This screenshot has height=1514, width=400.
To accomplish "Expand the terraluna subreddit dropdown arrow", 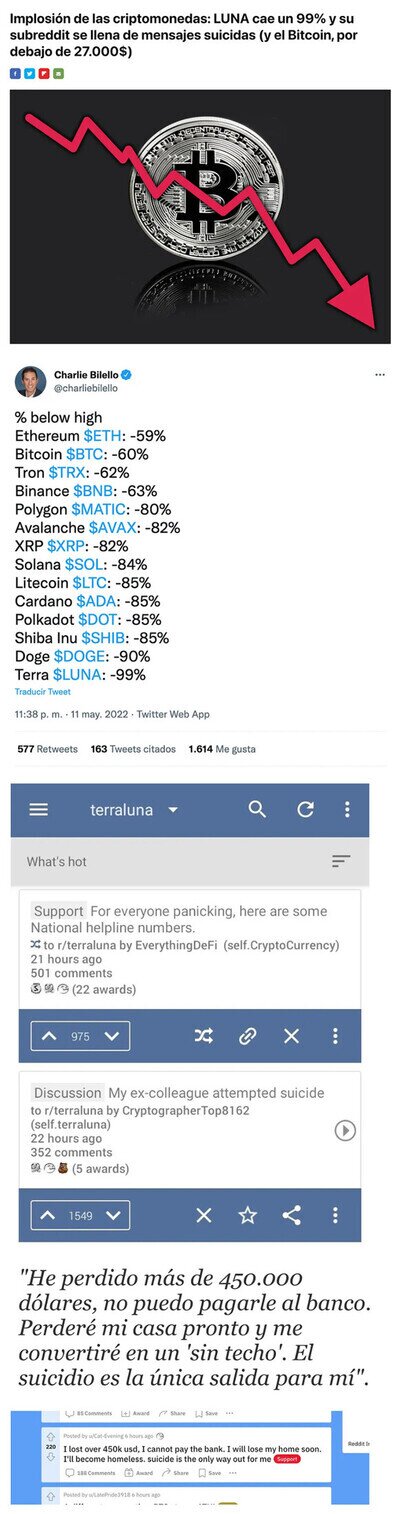I will tap(173, 809).
